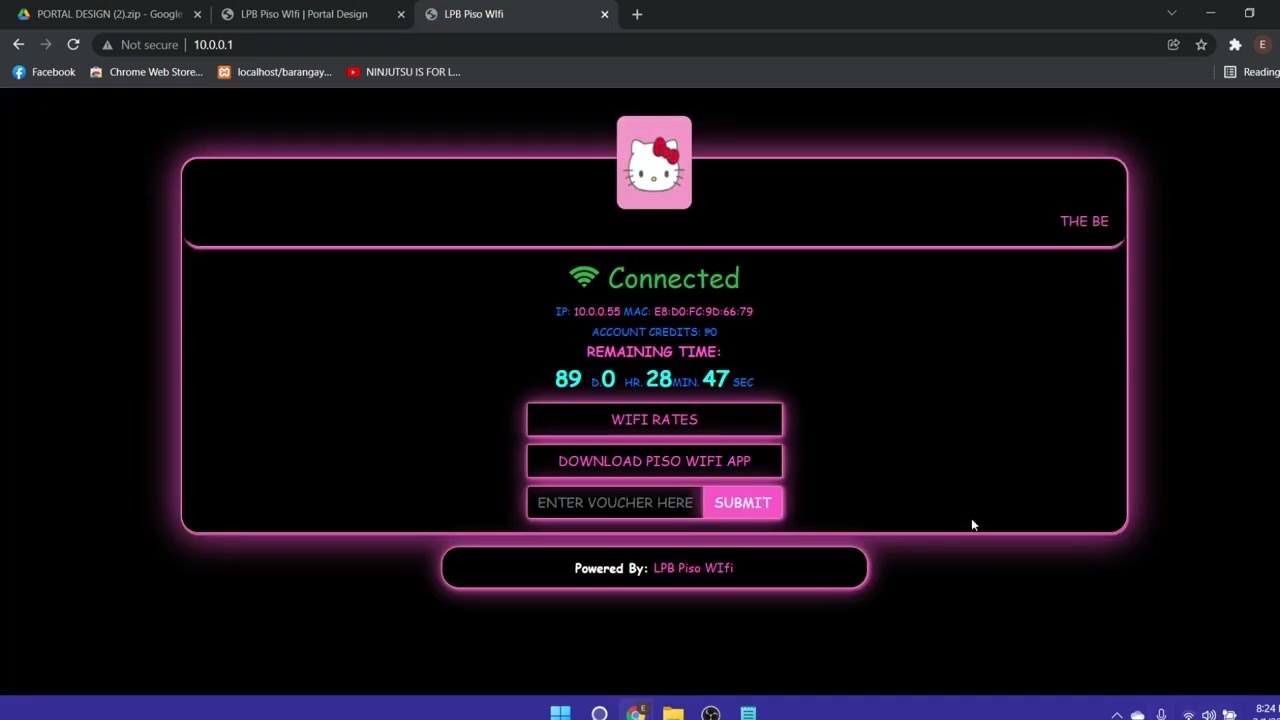This screenshot has height=720, width=1280.
Task: Click the browser back arrow
Action: [x=18, y=44]
